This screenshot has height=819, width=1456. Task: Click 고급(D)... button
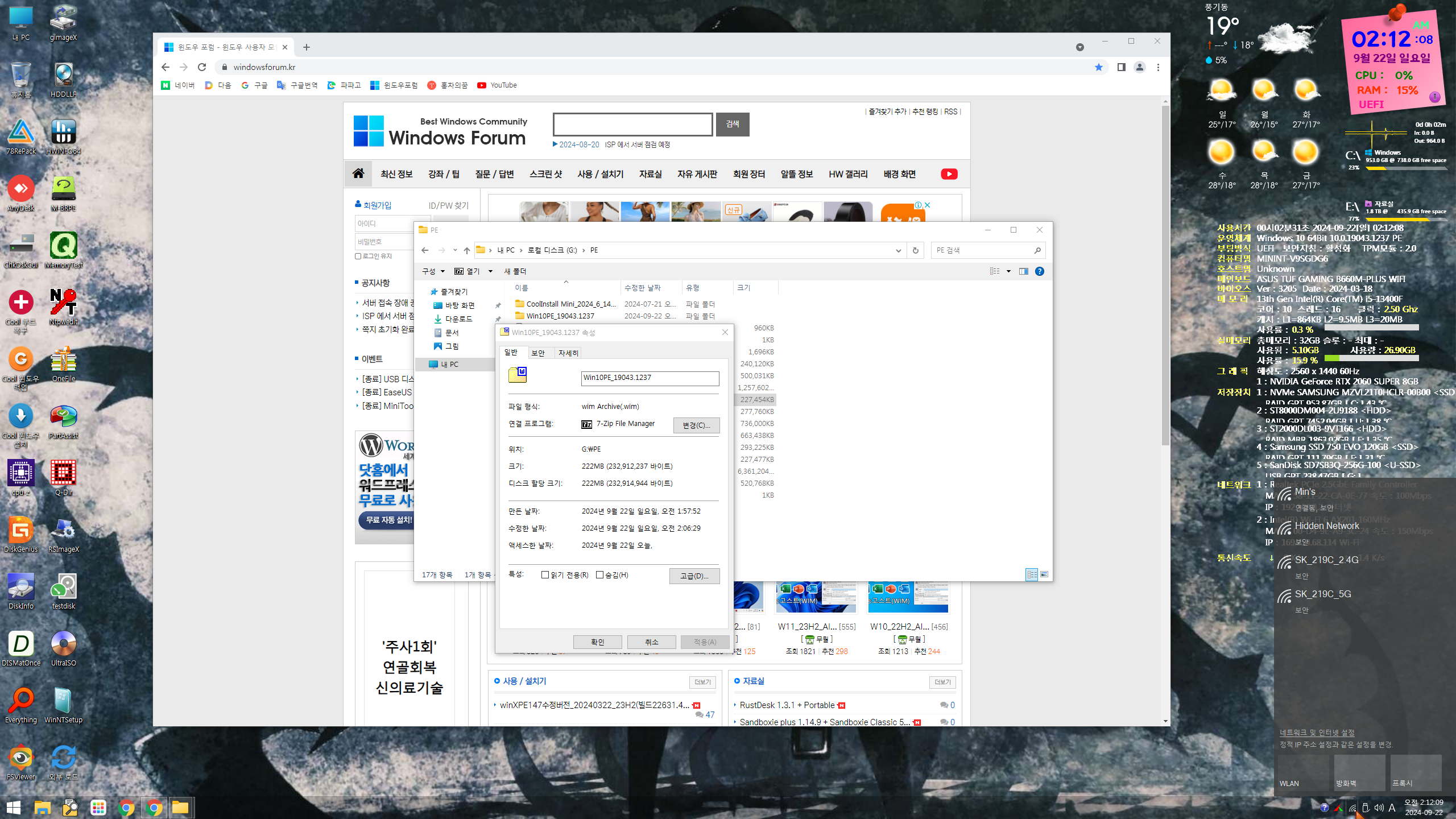[x=694, y=576]
